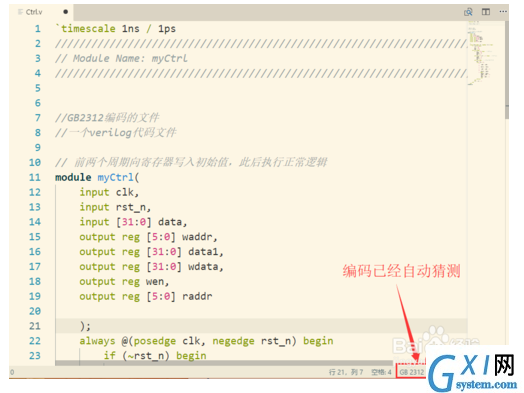Click the '行 21, 列 7' cursor position entry
524x393 pixels.
click(x=346, y=372)
